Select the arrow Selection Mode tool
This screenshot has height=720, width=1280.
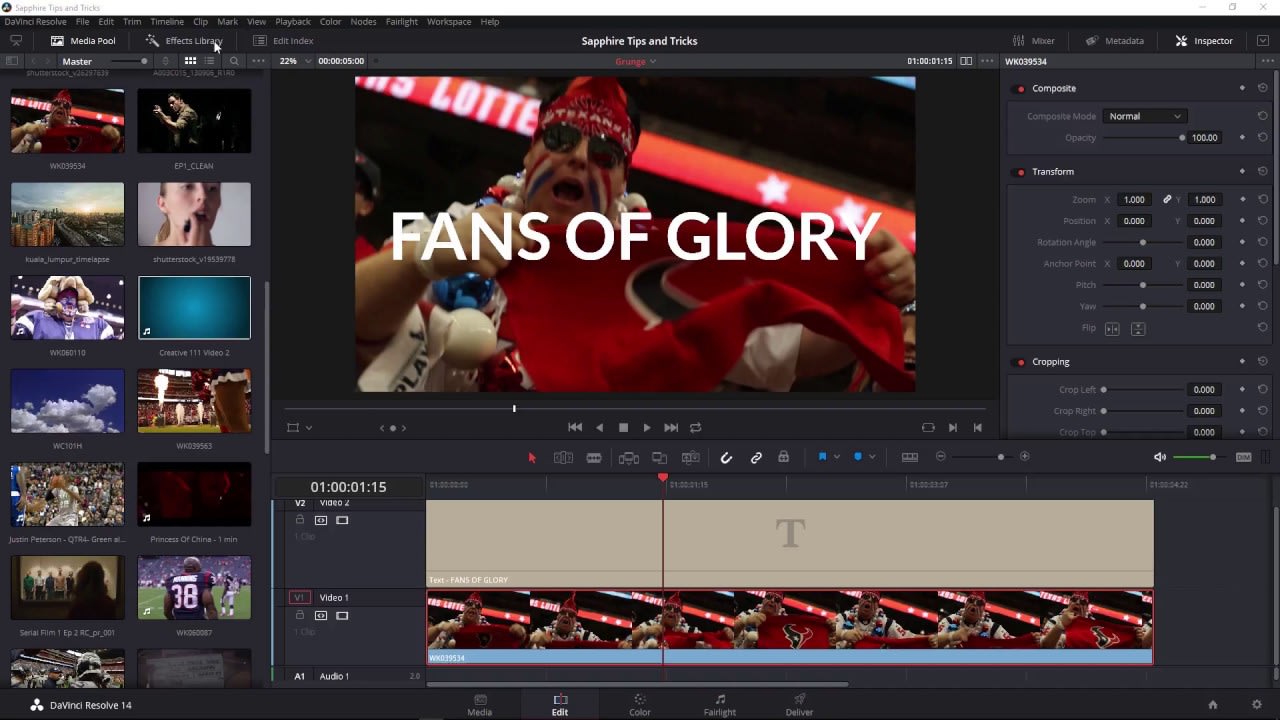(x=532, y=458)
